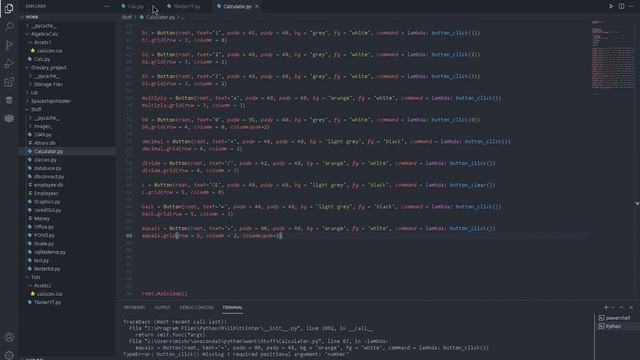Open the database cylinder icon in activity bar

(9, 100)
